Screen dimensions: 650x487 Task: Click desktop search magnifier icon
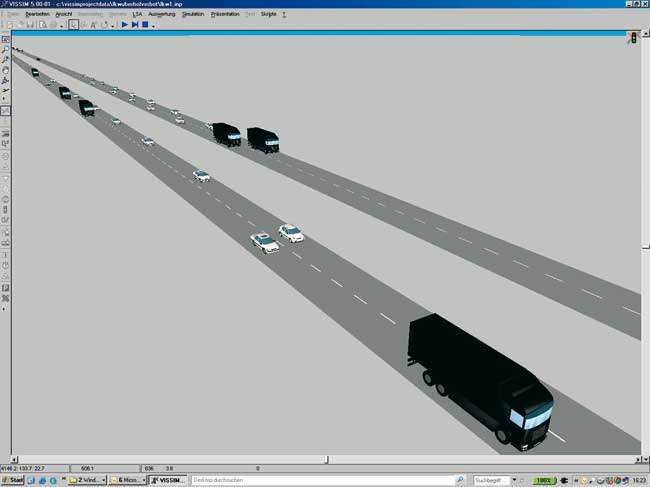459,480
